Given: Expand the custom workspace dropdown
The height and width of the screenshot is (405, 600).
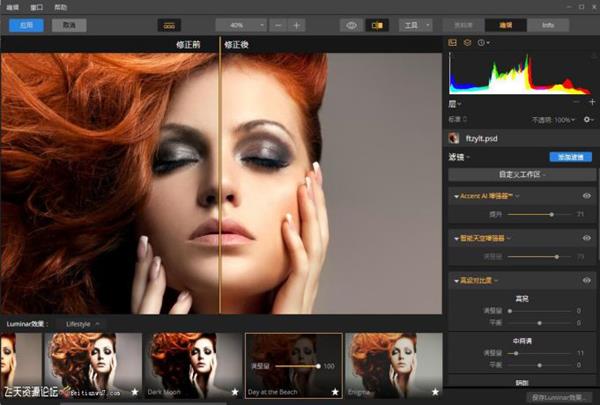Looking at the screenshot, I should click(514, 174).
